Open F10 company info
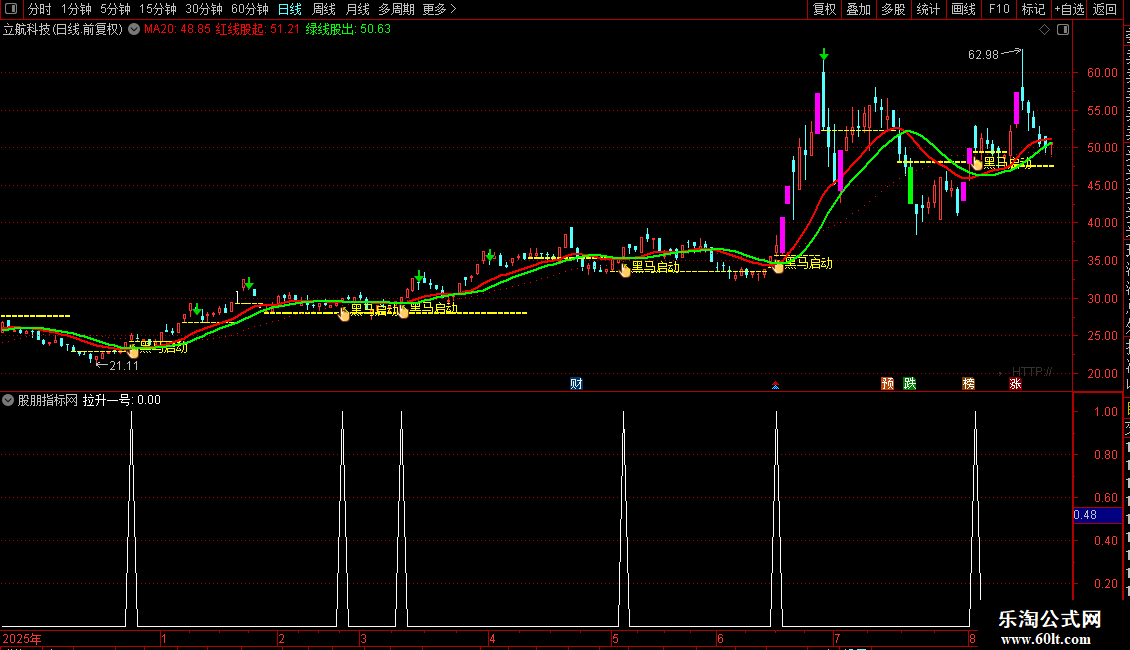 point(999,9)
